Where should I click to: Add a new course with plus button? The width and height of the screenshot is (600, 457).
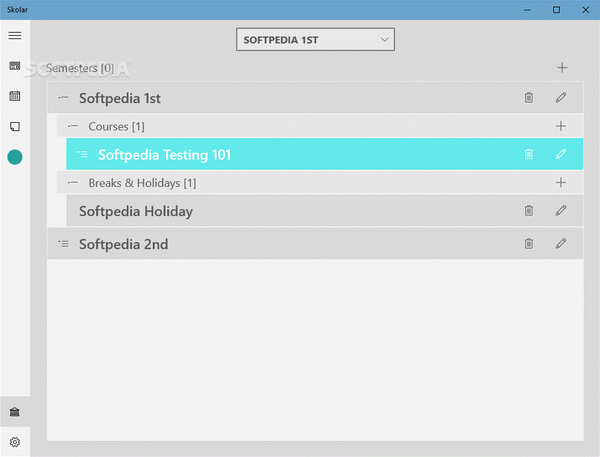pos(561,126)
